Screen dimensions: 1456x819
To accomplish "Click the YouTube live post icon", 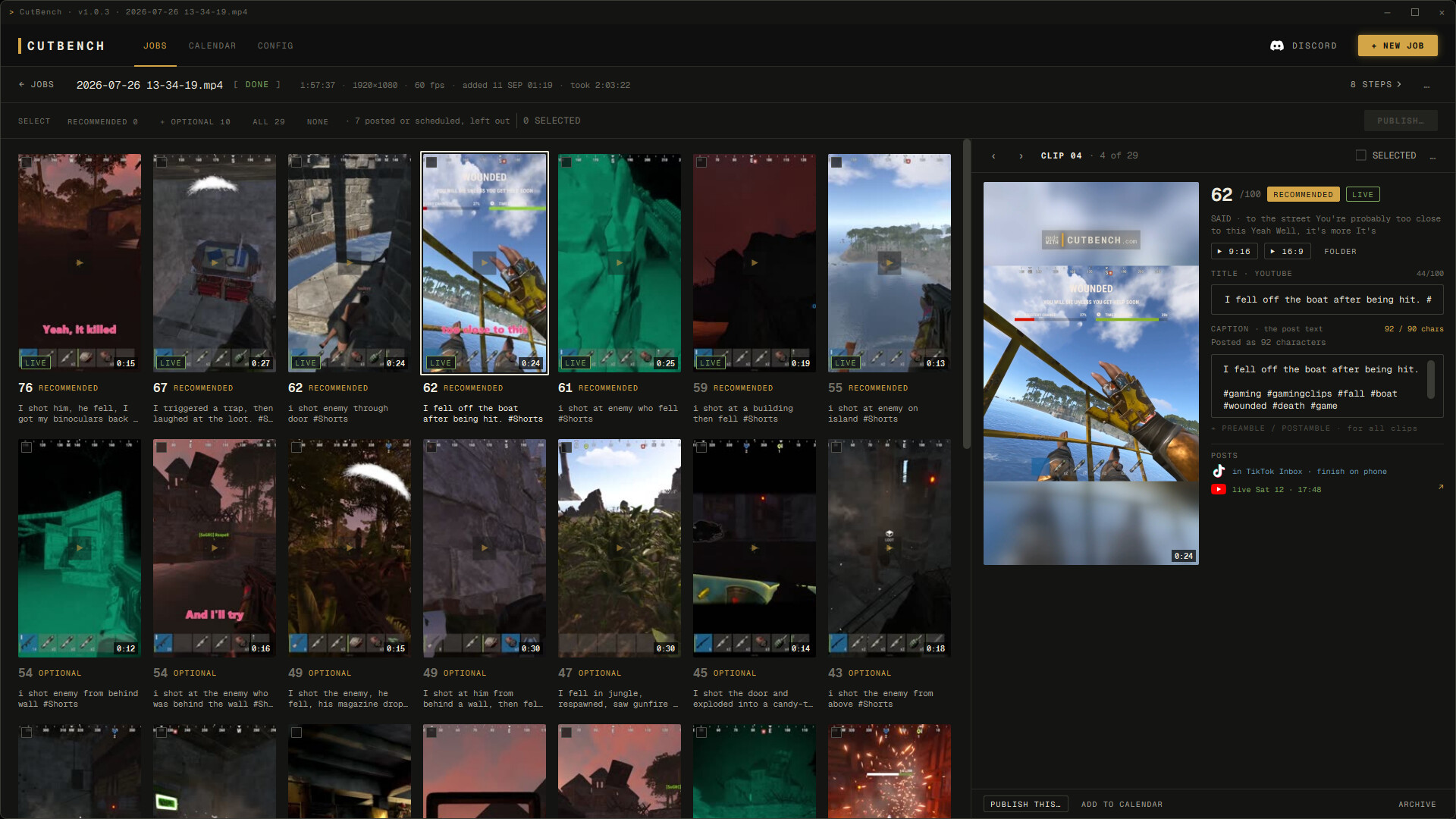I will (1219, 489).
